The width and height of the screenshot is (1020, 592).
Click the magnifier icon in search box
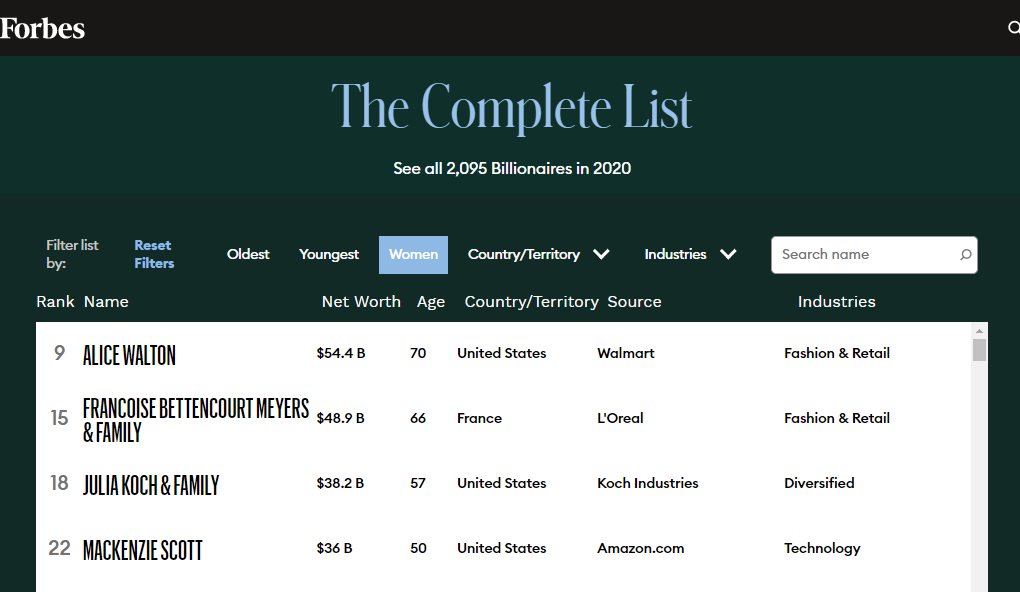click(965, 255)
